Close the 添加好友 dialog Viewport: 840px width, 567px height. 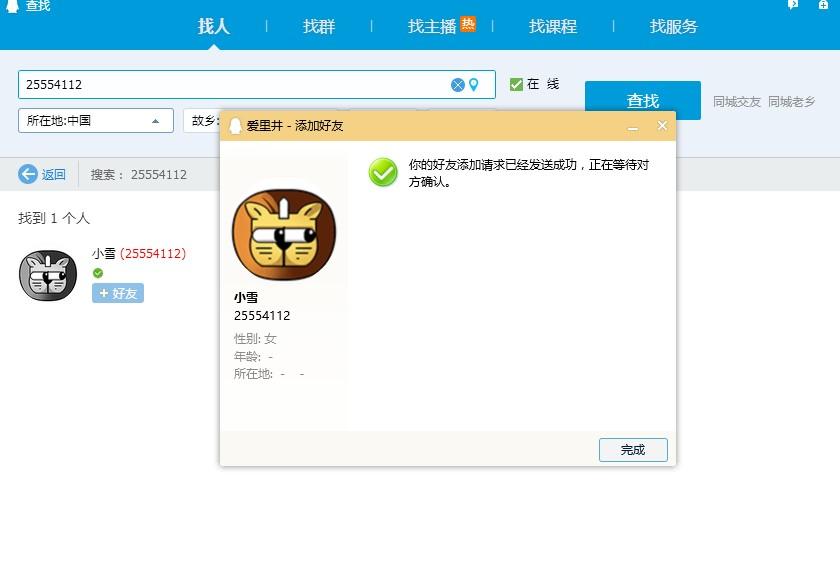click(x=662, y=125)
